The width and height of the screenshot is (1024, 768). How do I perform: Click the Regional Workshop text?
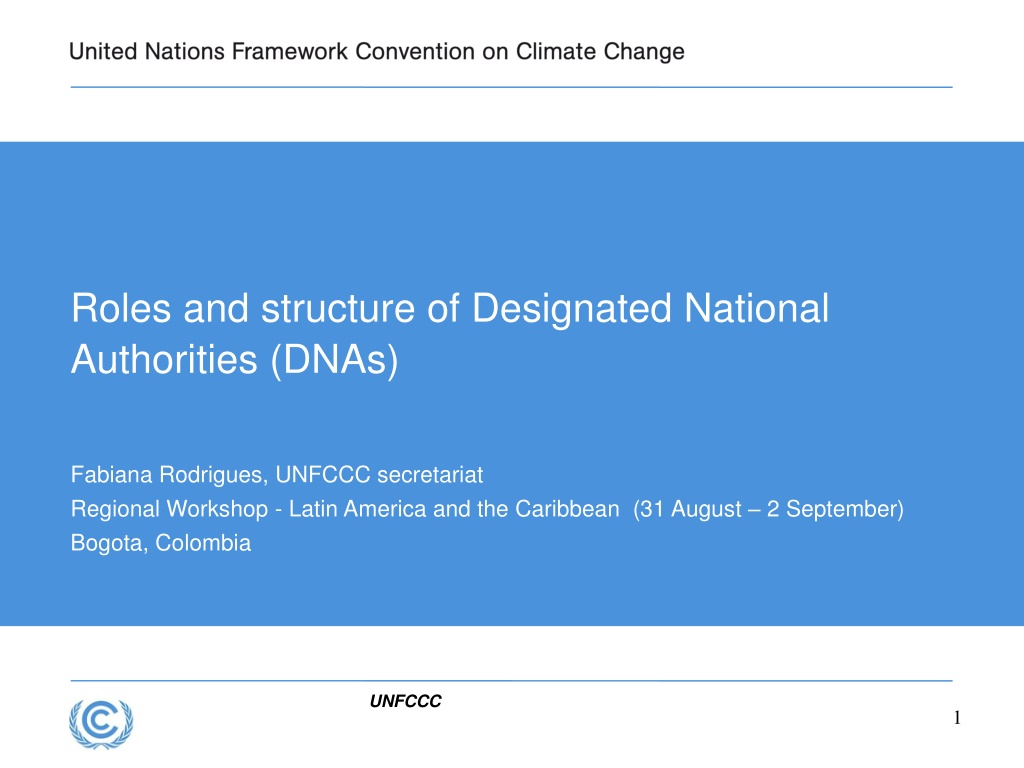click(x=169, y=509)
